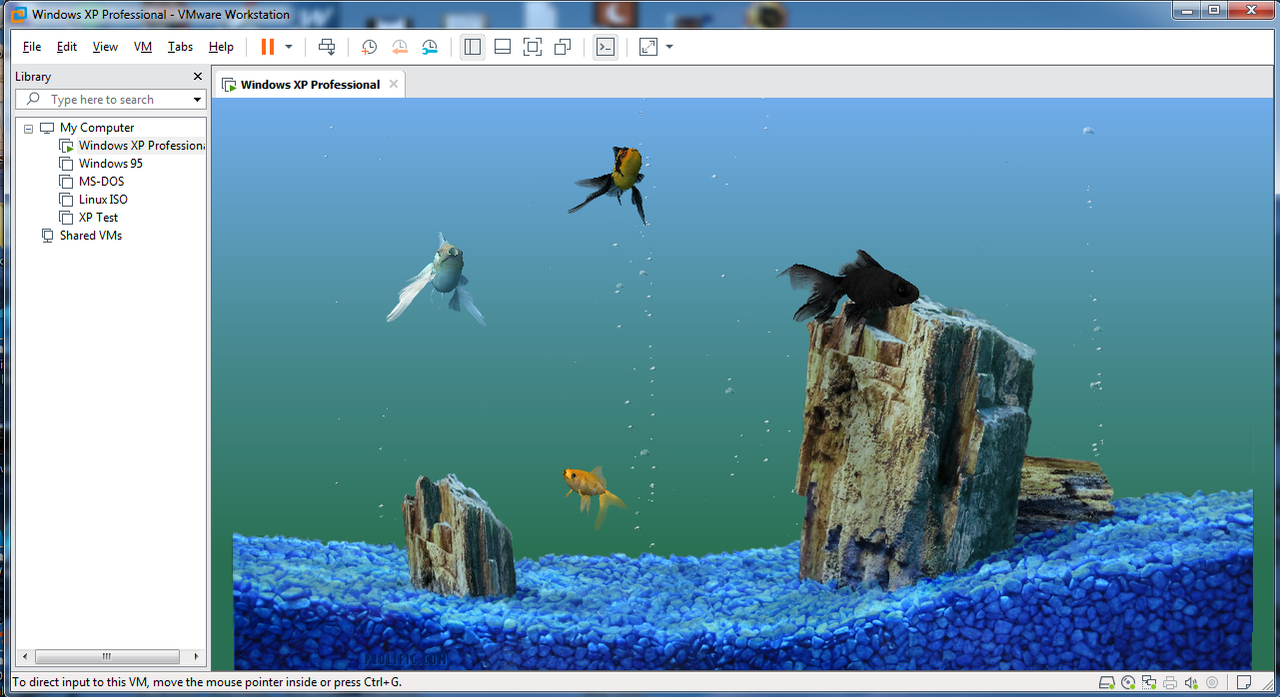Open the File menu
The height and width of the screenshot is (697, 1280).
pyautogui.click(x=32, y=47)
